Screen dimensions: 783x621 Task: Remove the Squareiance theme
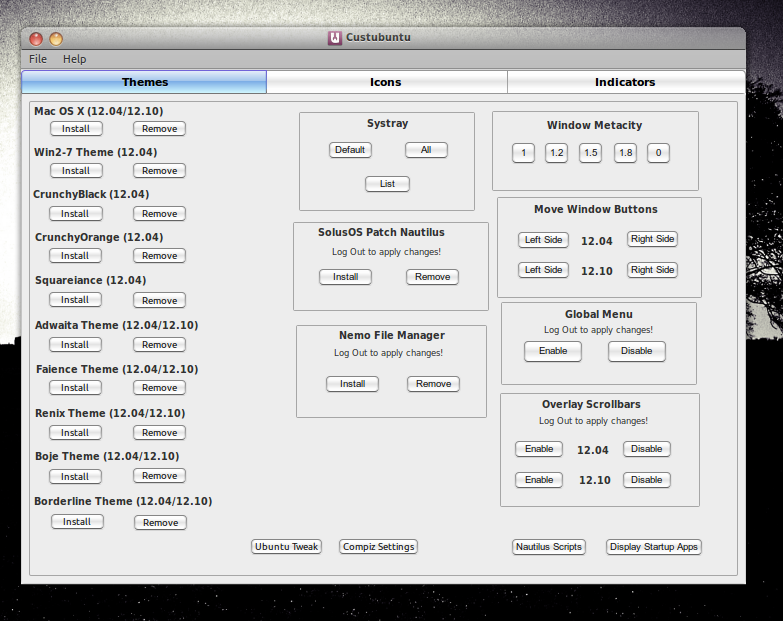tap(159, 301)
